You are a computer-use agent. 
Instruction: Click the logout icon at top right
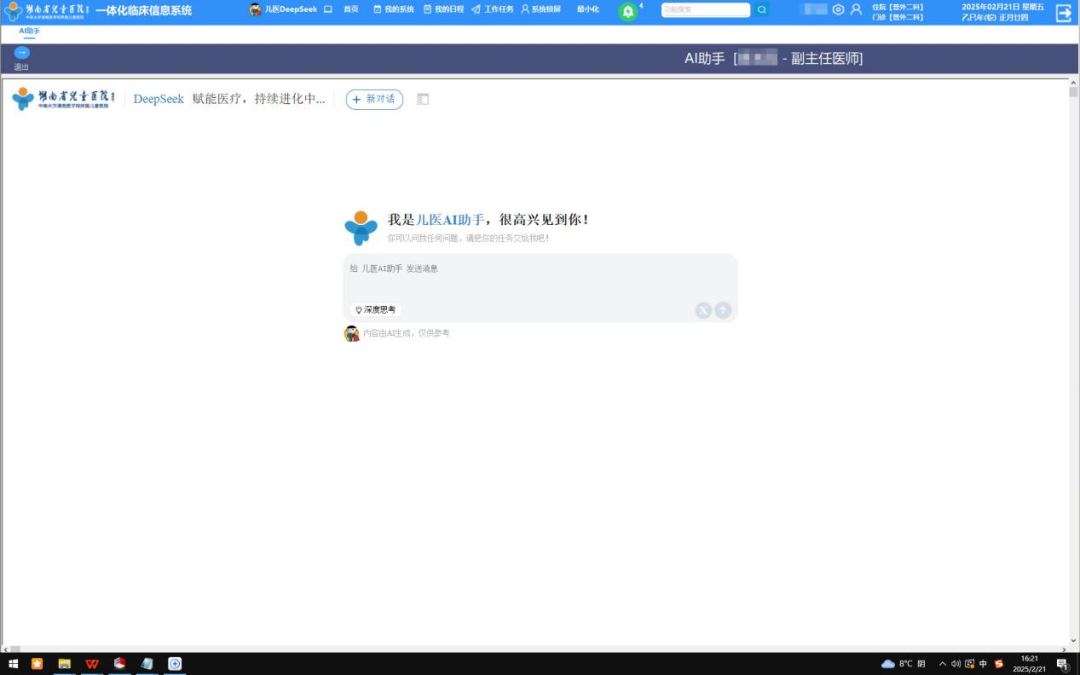tap(1063, 12)
